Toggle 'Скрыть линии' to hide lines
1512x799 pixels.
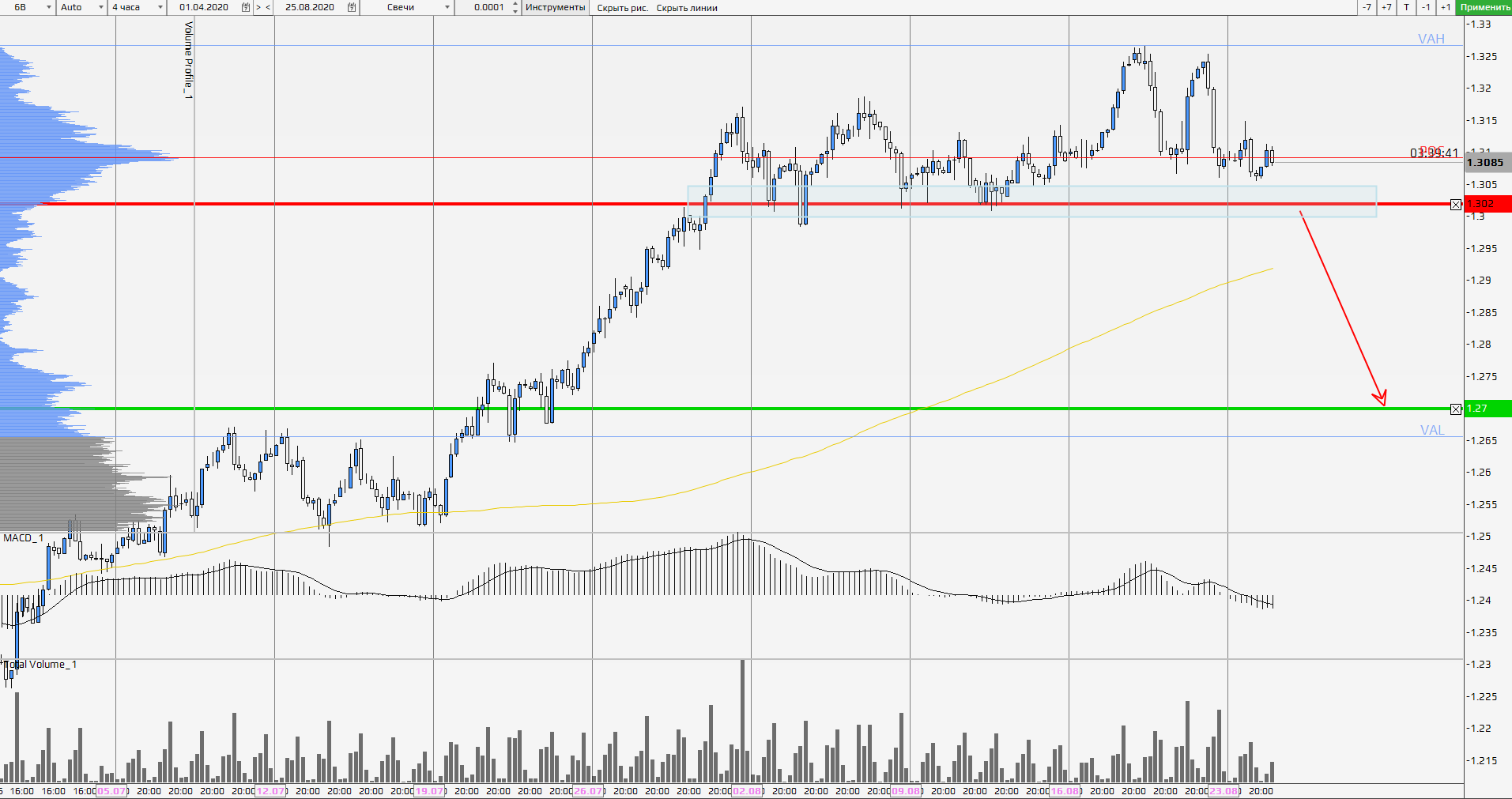(x=687, y=8)
